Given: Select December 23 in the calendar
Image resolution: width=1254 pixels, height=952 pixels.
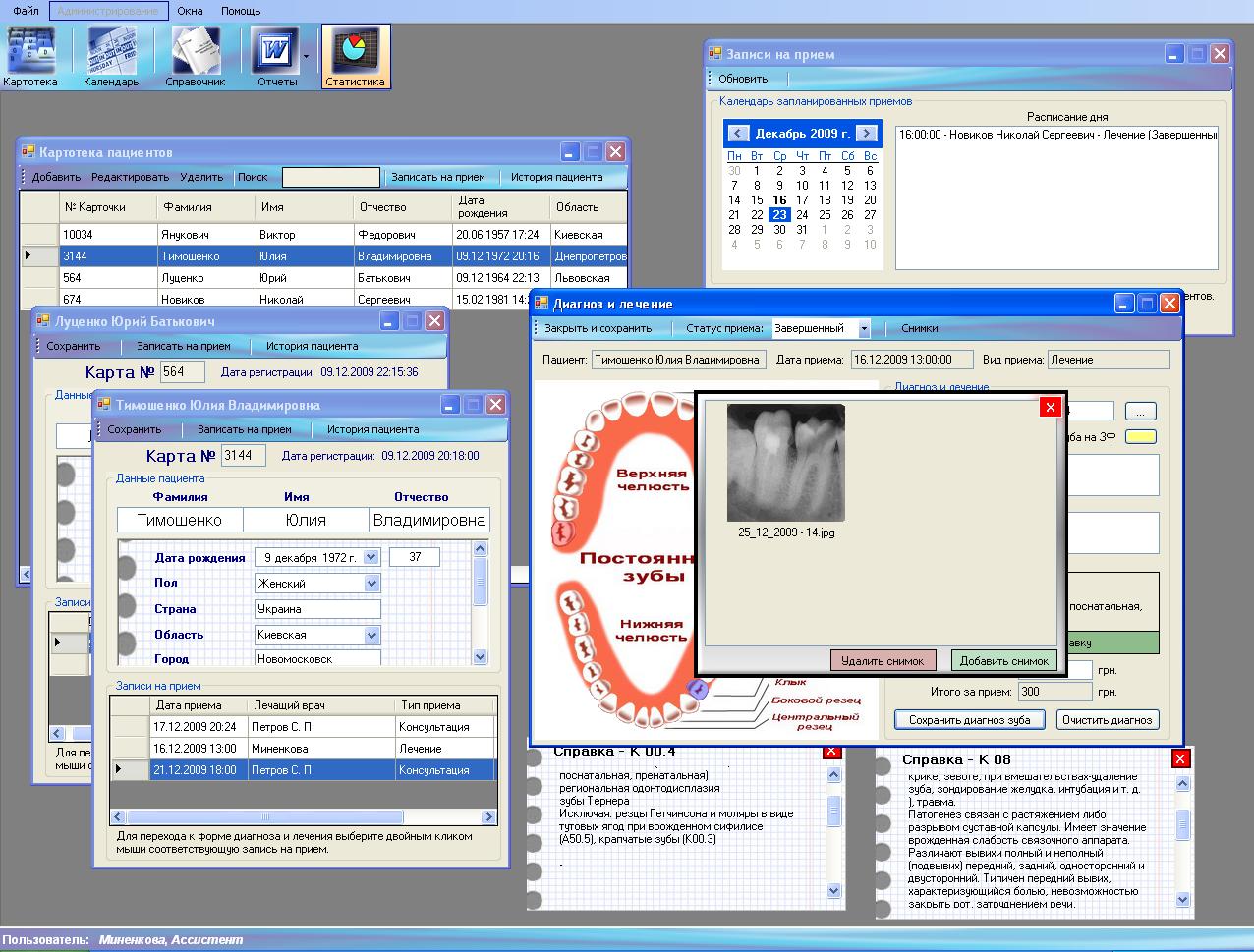Looking at the screenshot, I should click(779, 215).
